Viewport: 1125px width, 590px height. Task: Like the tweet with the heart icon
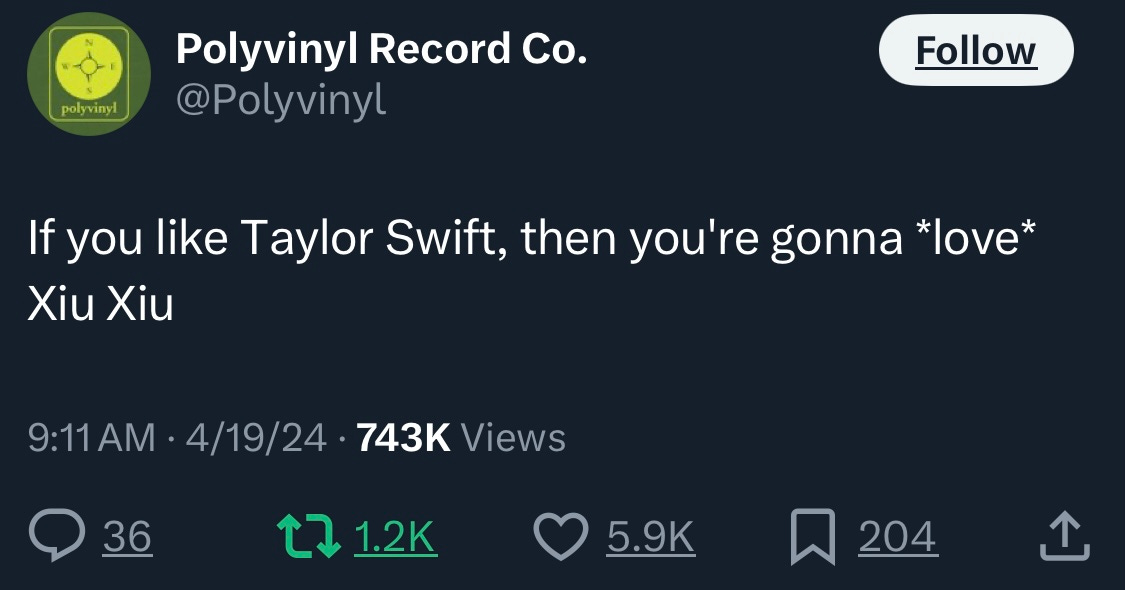click(561, 536)
